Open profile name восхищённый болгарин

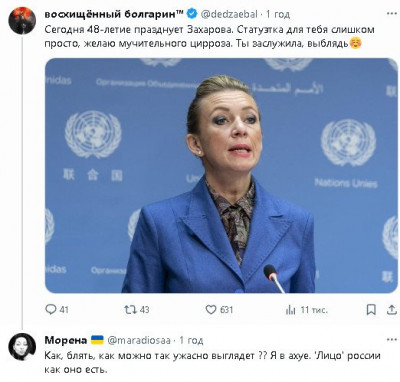point(114,14)
